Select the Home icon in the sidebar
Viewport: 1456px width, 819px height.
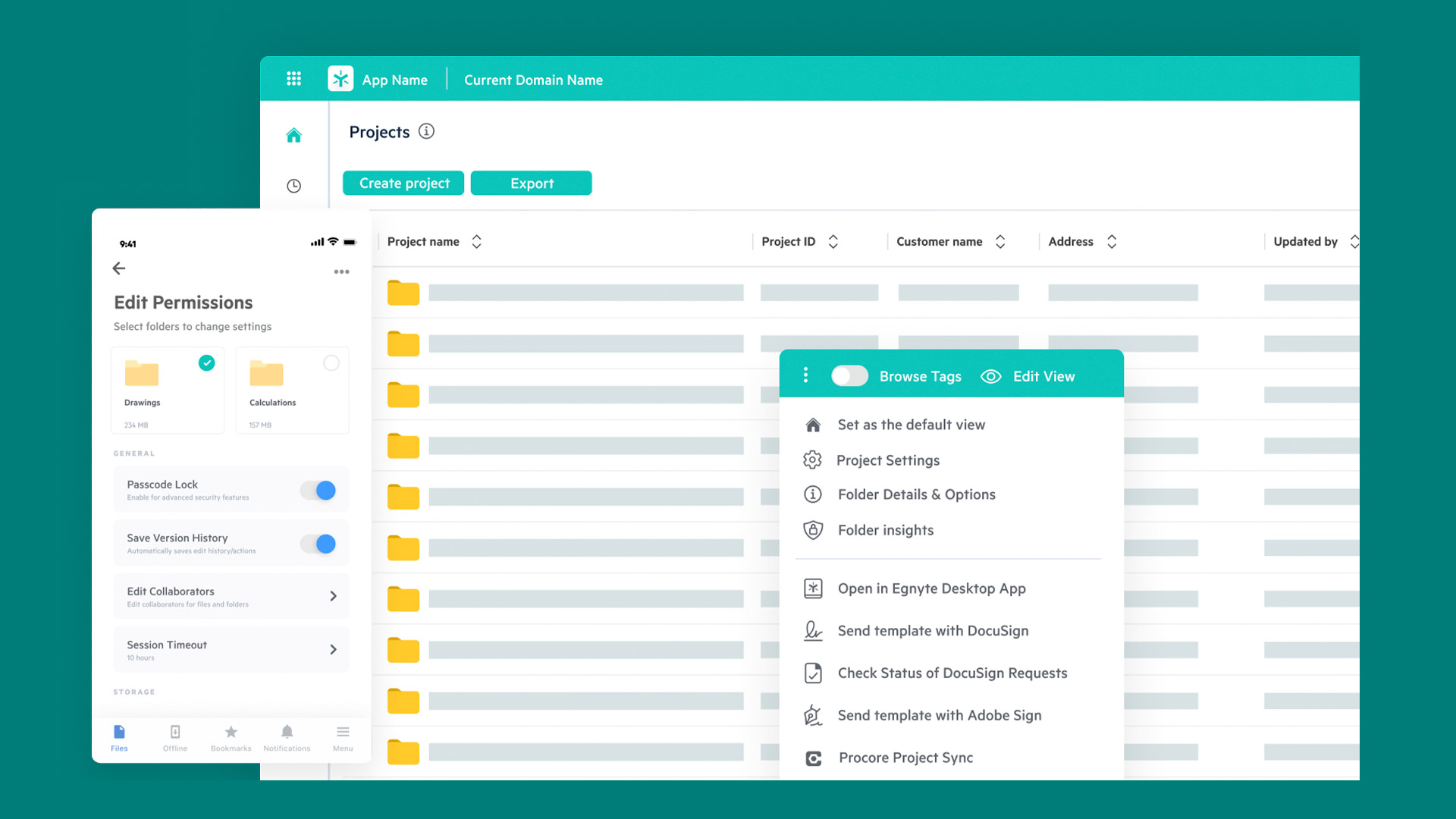294,134
